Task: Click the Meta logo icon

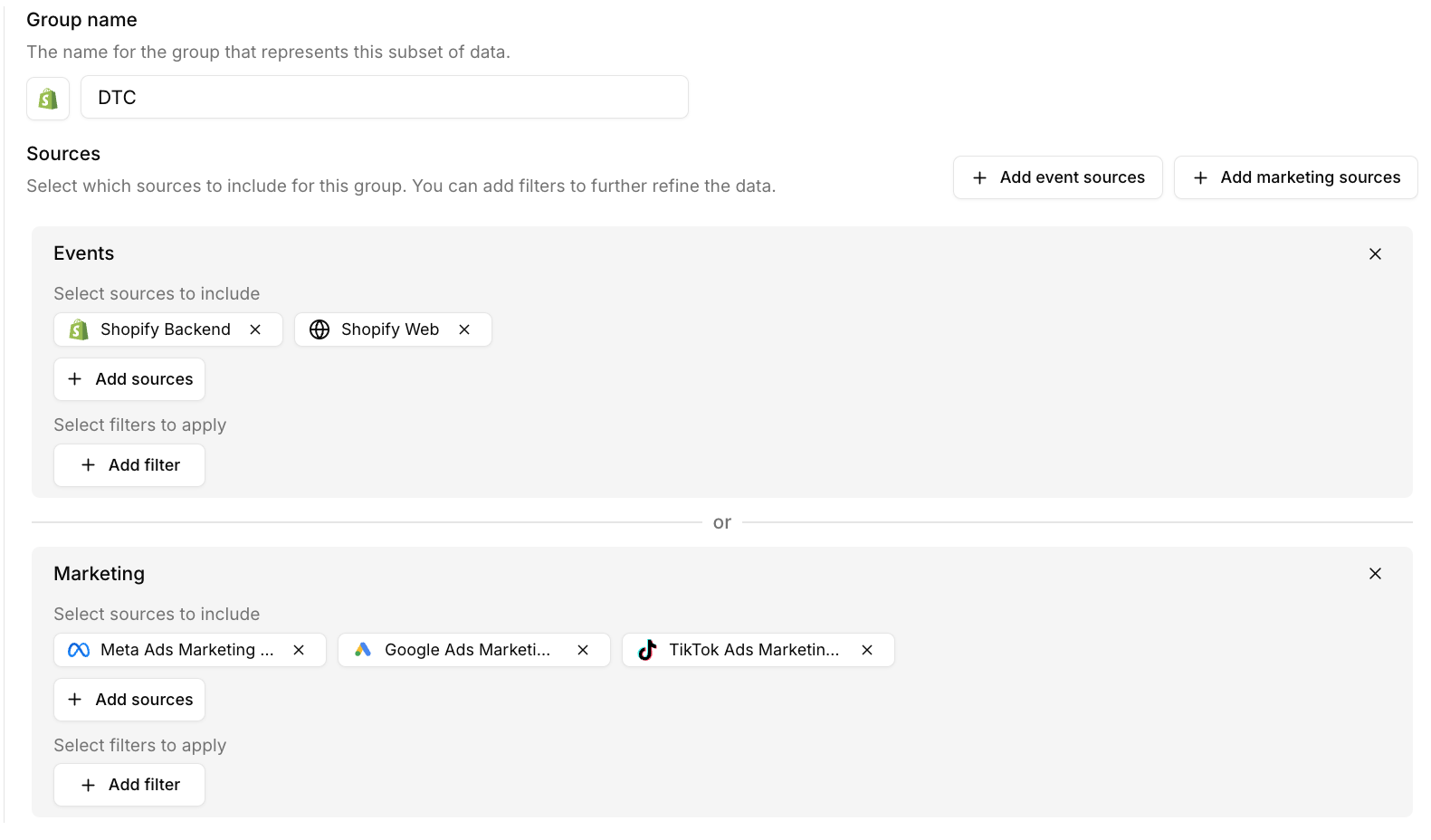Action: pyautogui.click(x=79, y=650)
